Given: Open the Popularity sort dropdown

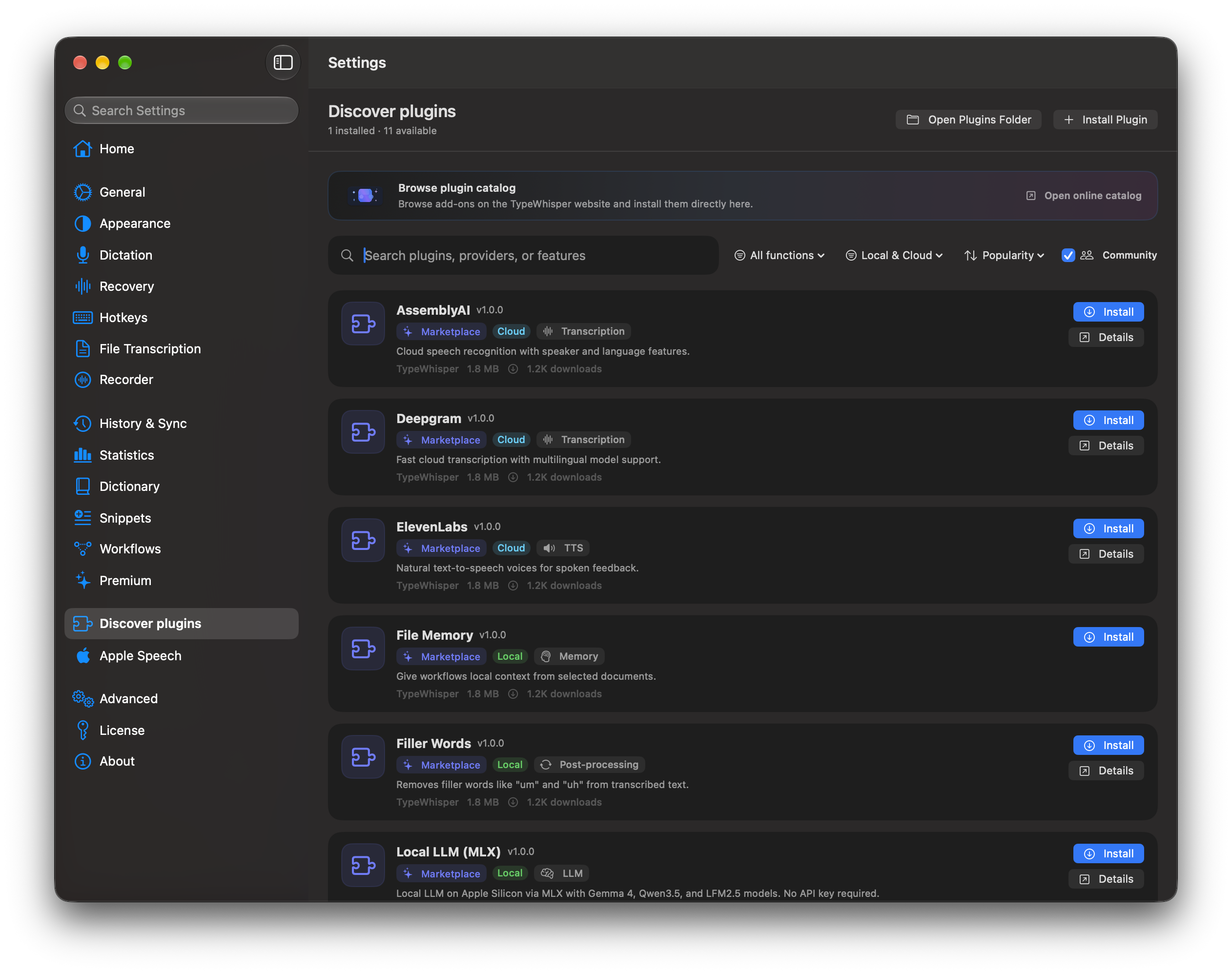Looking at the screenshot, I should 1004,256.
